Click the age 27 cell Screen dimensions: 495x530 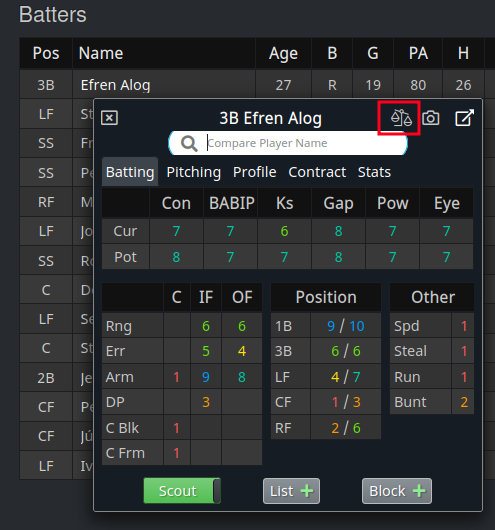283,85
